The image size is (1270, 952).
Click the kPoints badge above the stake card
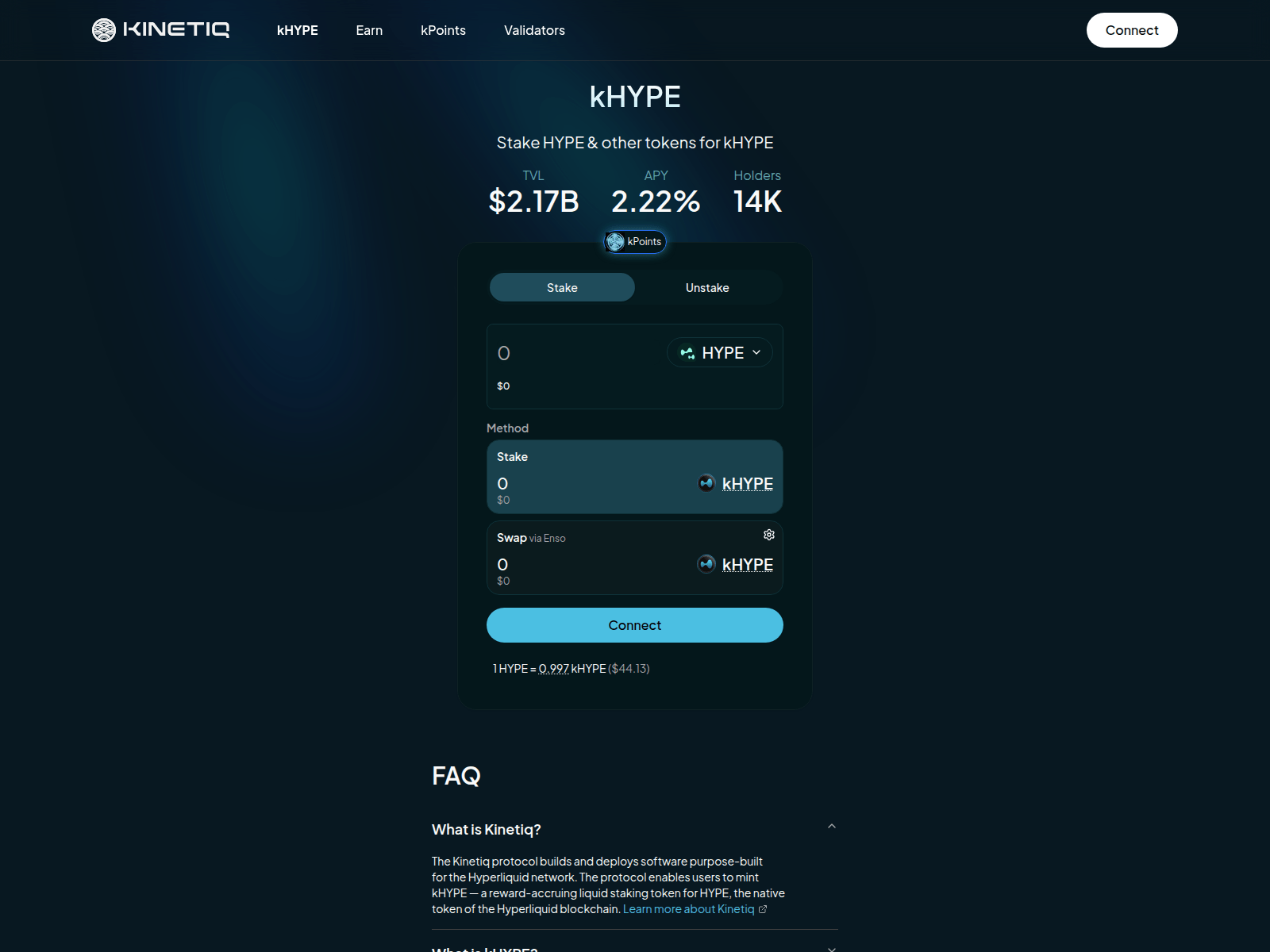pyautogui.click(x=635, y=241)
